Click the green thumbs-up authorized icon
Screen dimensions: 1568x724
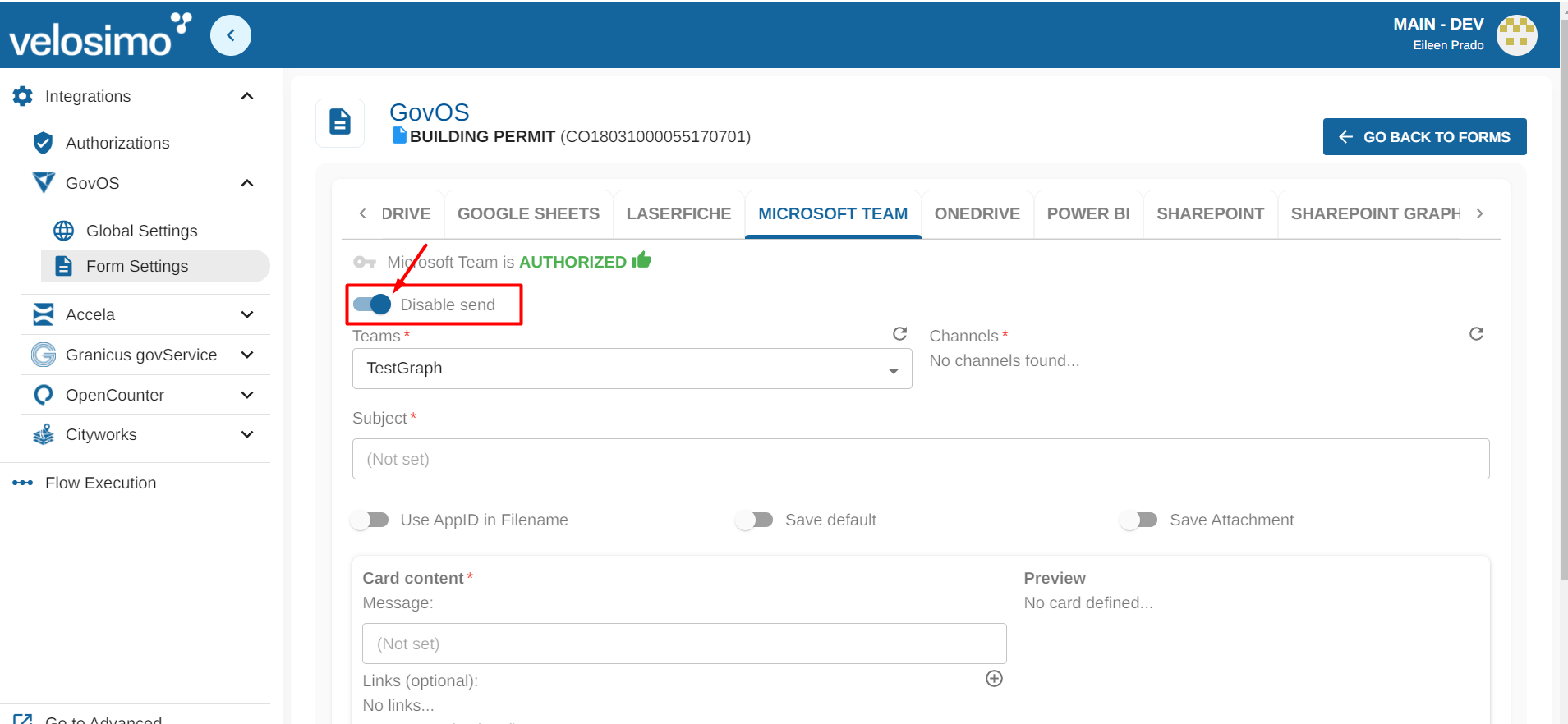(x=642, y=260)
